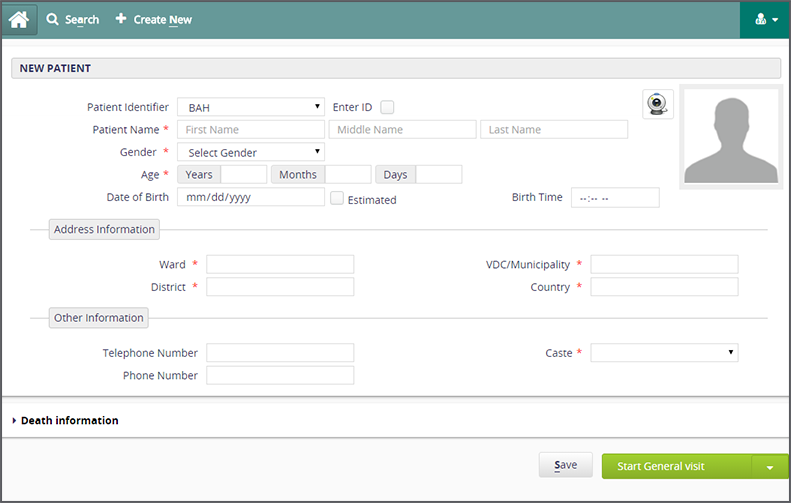Screen dimensions: 791x503
Task: Focus the Middle Name field
Action: pos(402,130)
